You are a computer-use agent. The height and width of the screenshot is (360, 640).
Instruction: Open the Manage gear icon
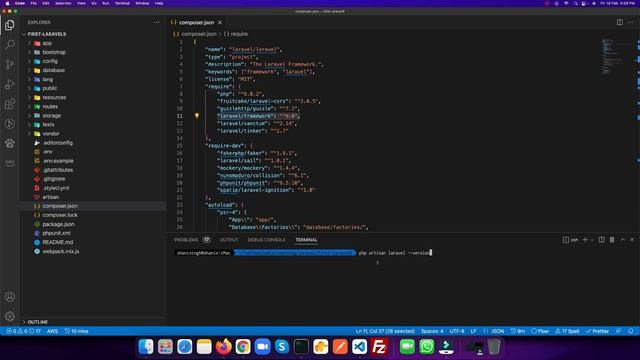pyautogui.click(x=10, y=316)
